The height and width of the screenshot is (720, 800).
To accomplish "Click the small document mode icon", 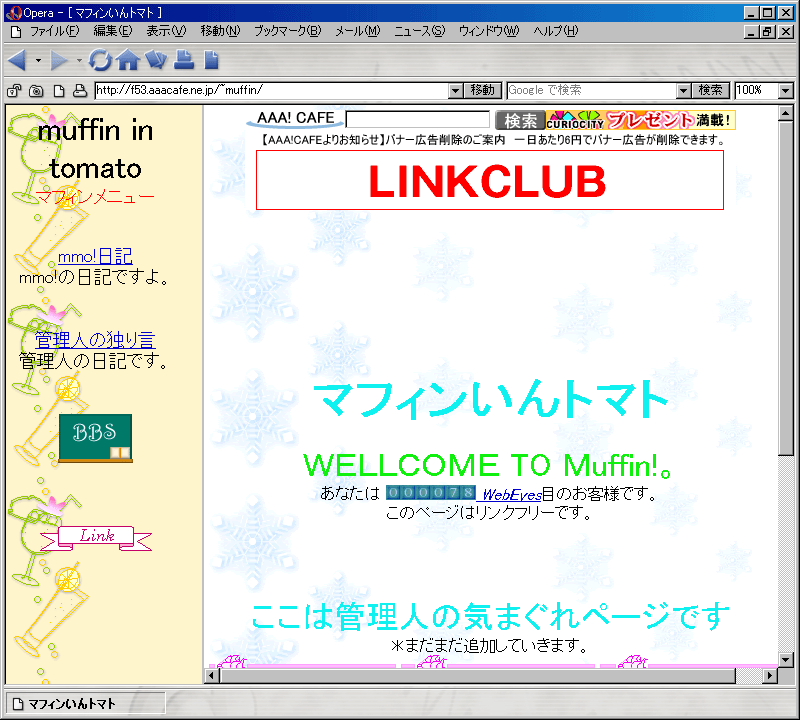I will pyautogui.click(x=59, y=91).
